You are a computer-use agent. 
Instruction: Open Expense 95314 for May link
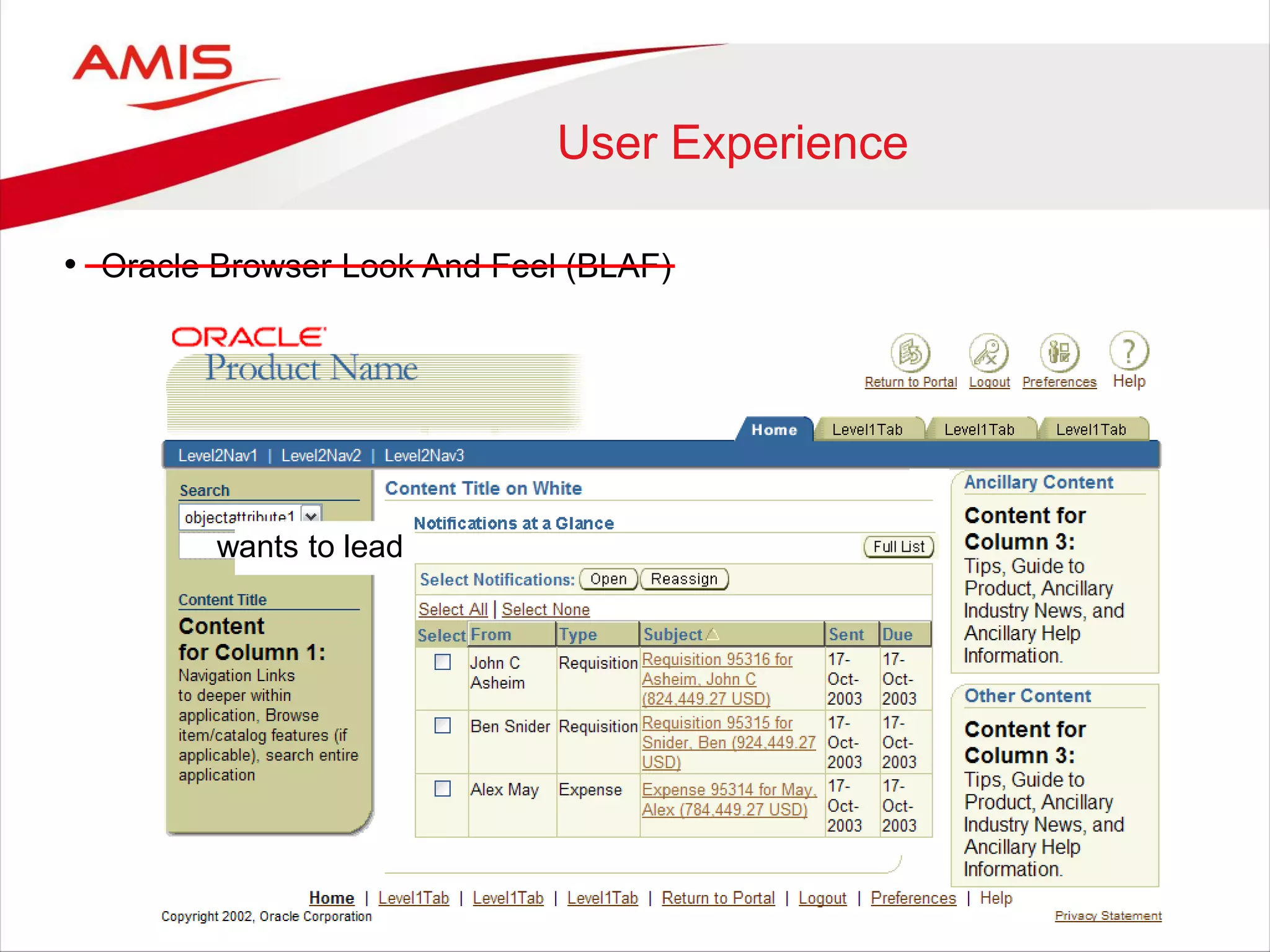729,800
